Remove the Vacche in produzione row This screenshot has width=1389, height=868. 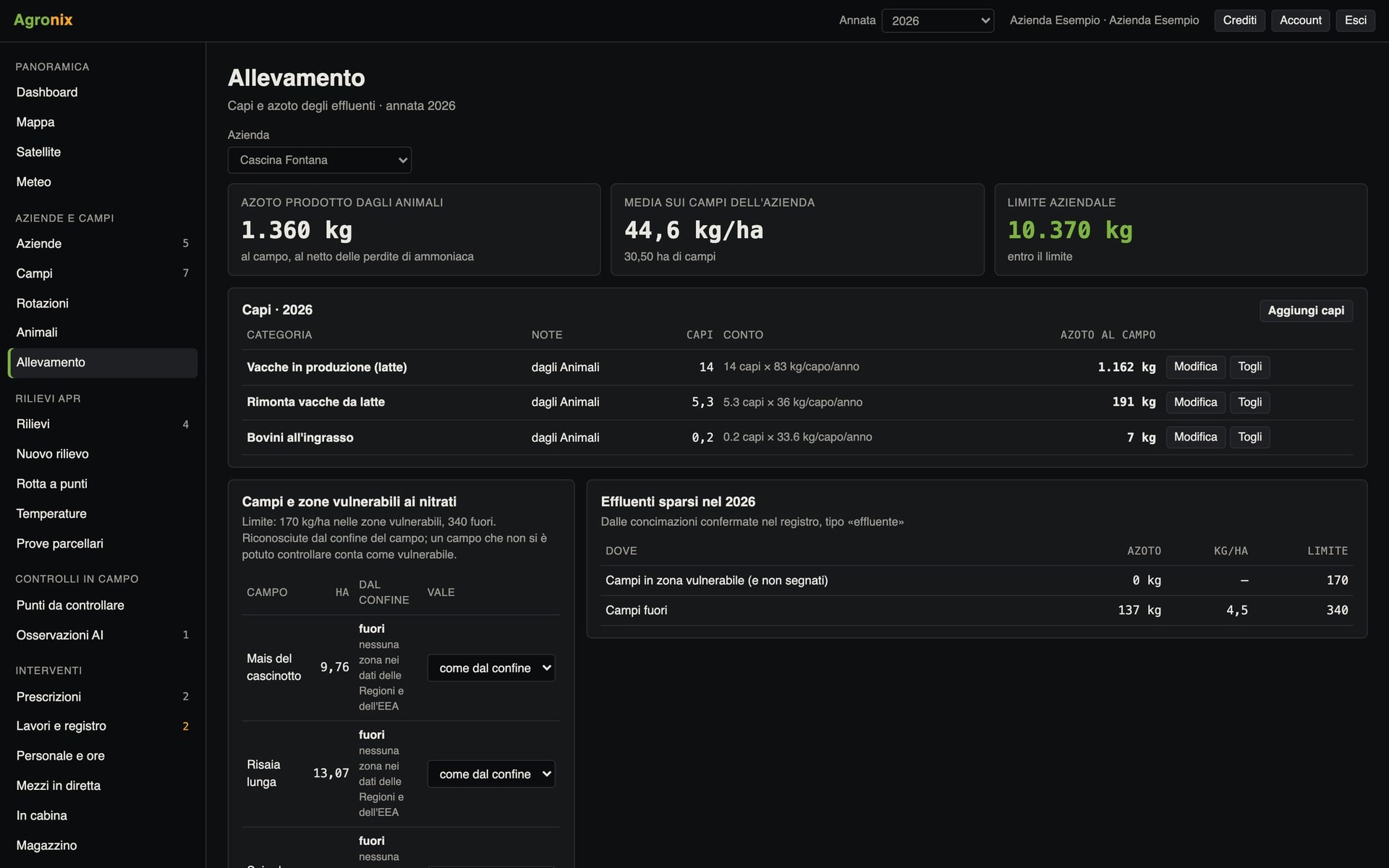click(x=1249, y=367)
